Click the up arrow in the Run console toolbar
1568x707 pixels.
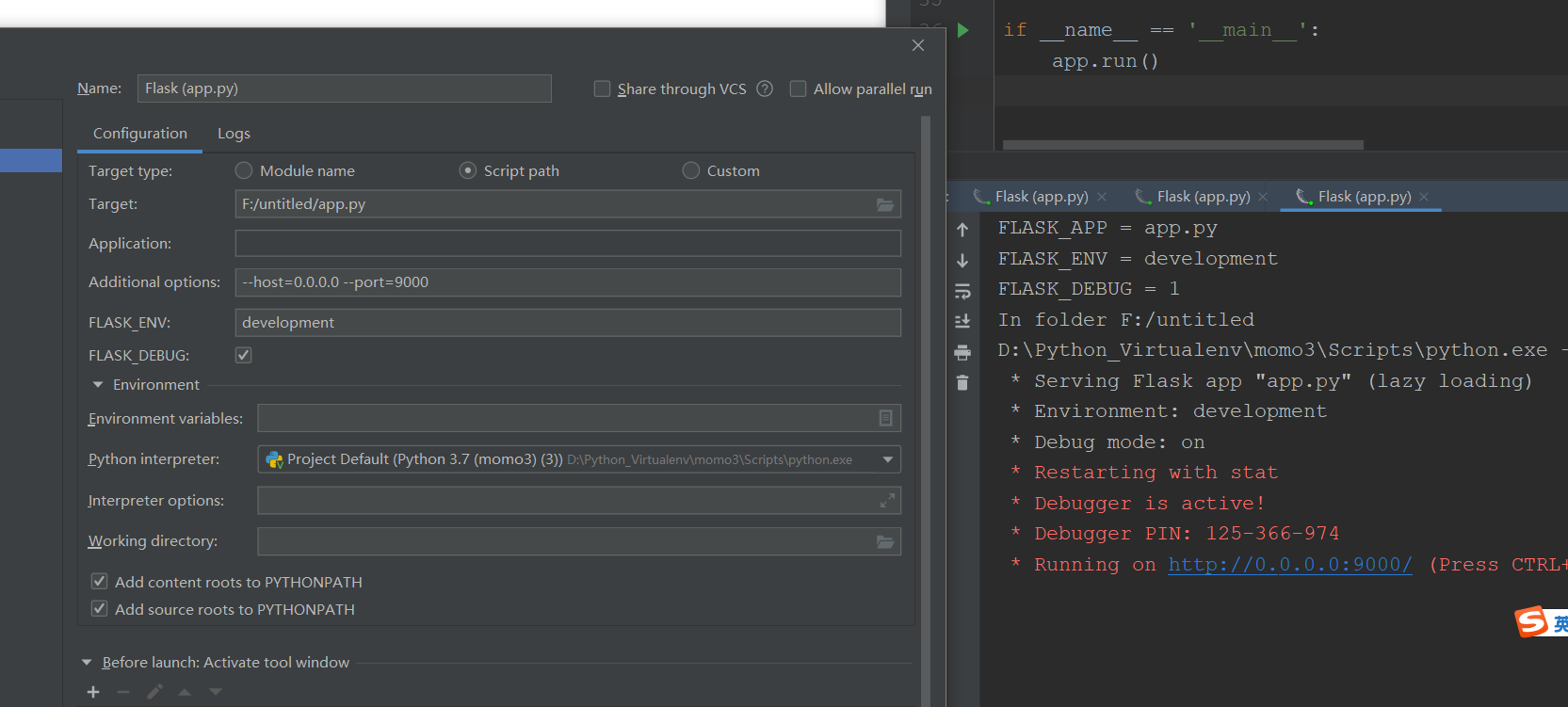click(962, 230)
